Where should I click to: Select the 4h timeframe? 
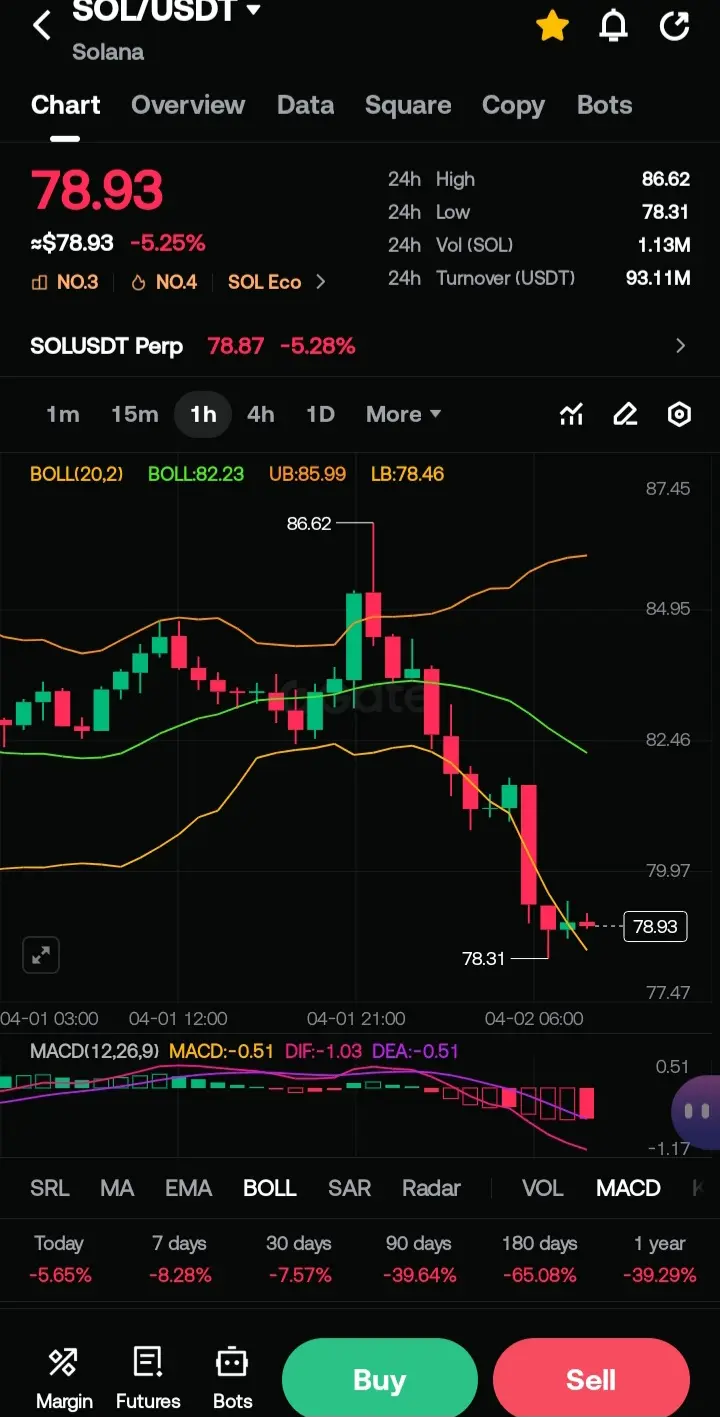(260, 414)
